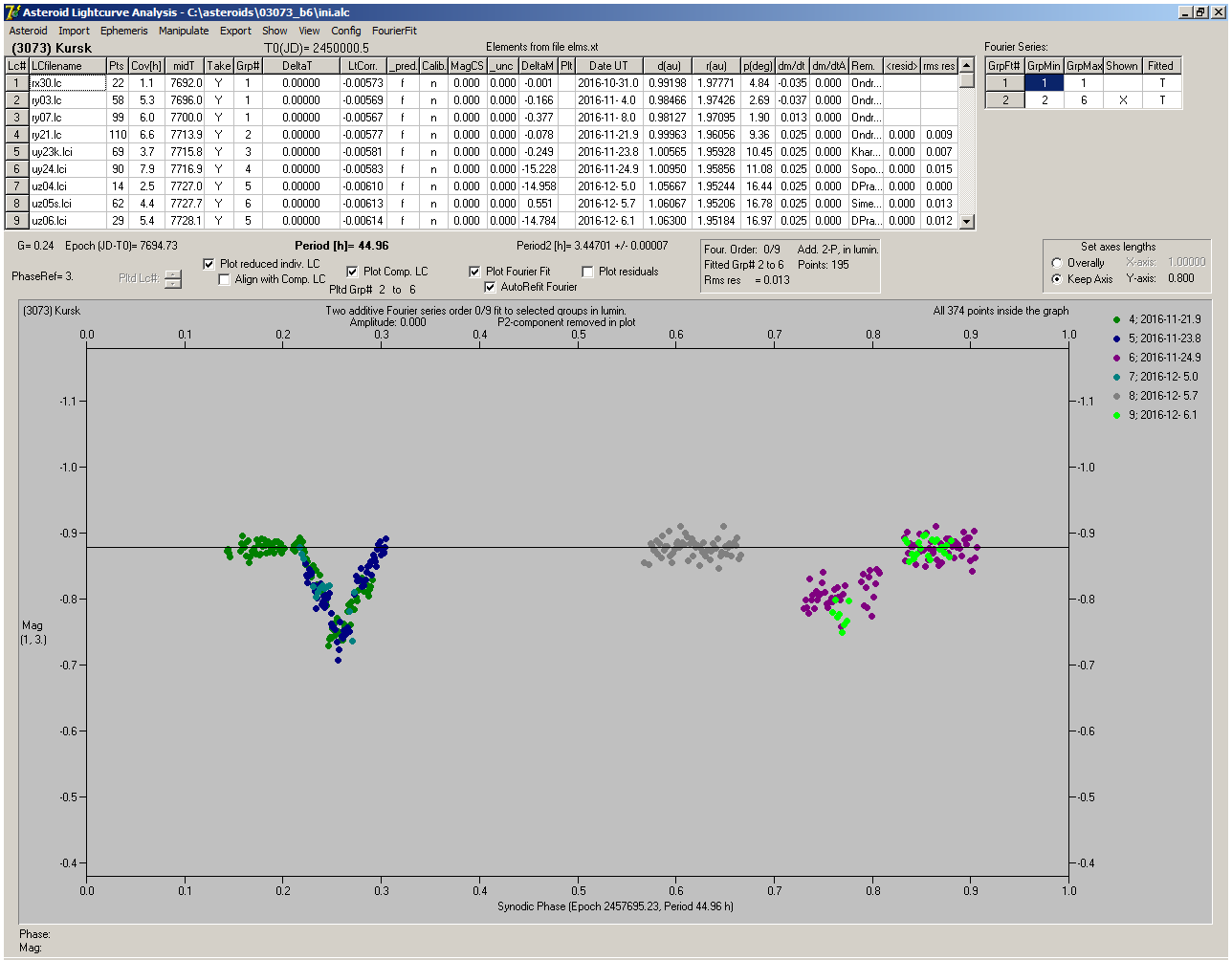
Task: Toggle AutoRefit Fourier checkbox
Action: (x=490, y=287)
